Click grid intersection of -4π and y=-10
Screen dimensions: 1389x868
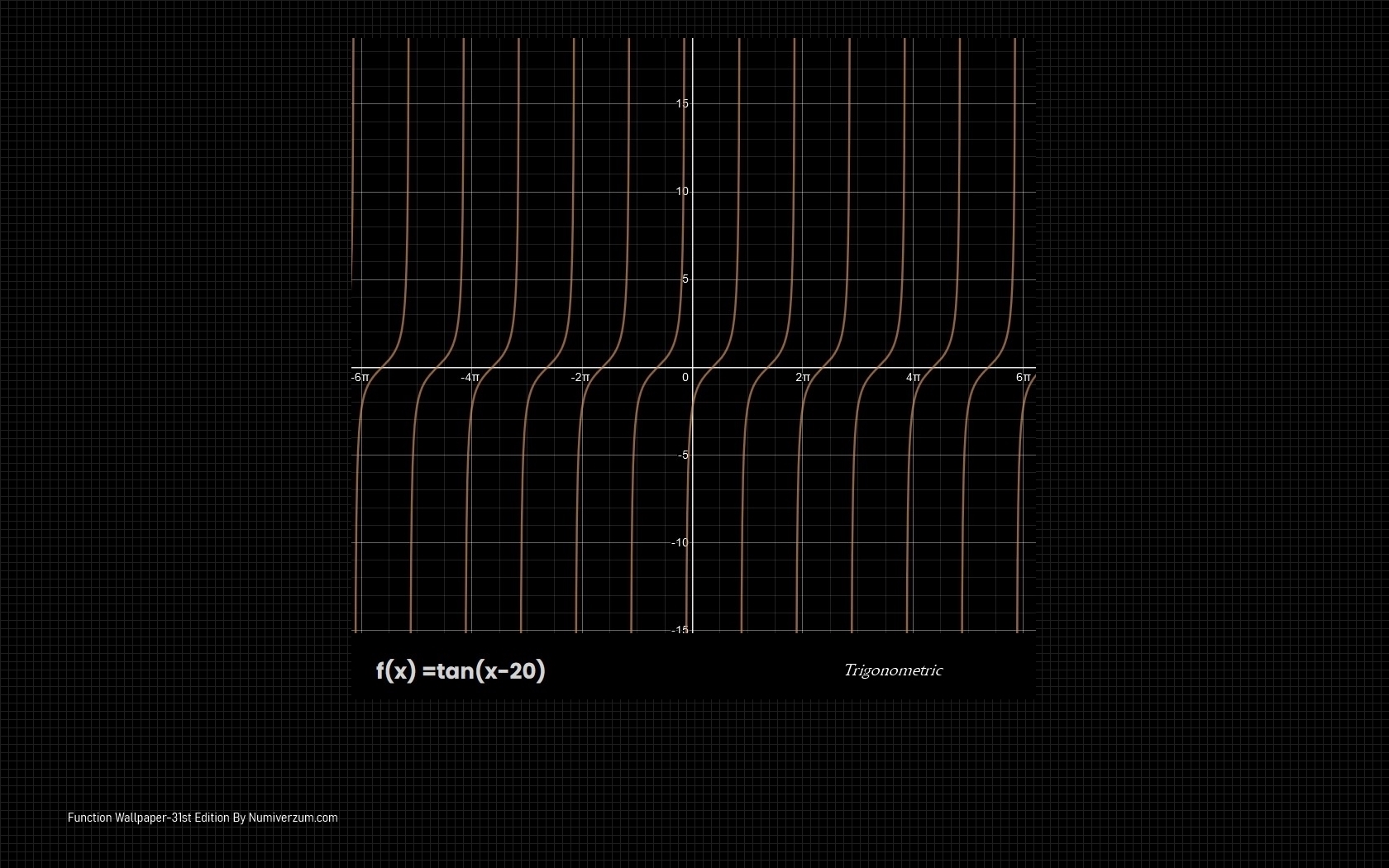[x=472, y=543]
